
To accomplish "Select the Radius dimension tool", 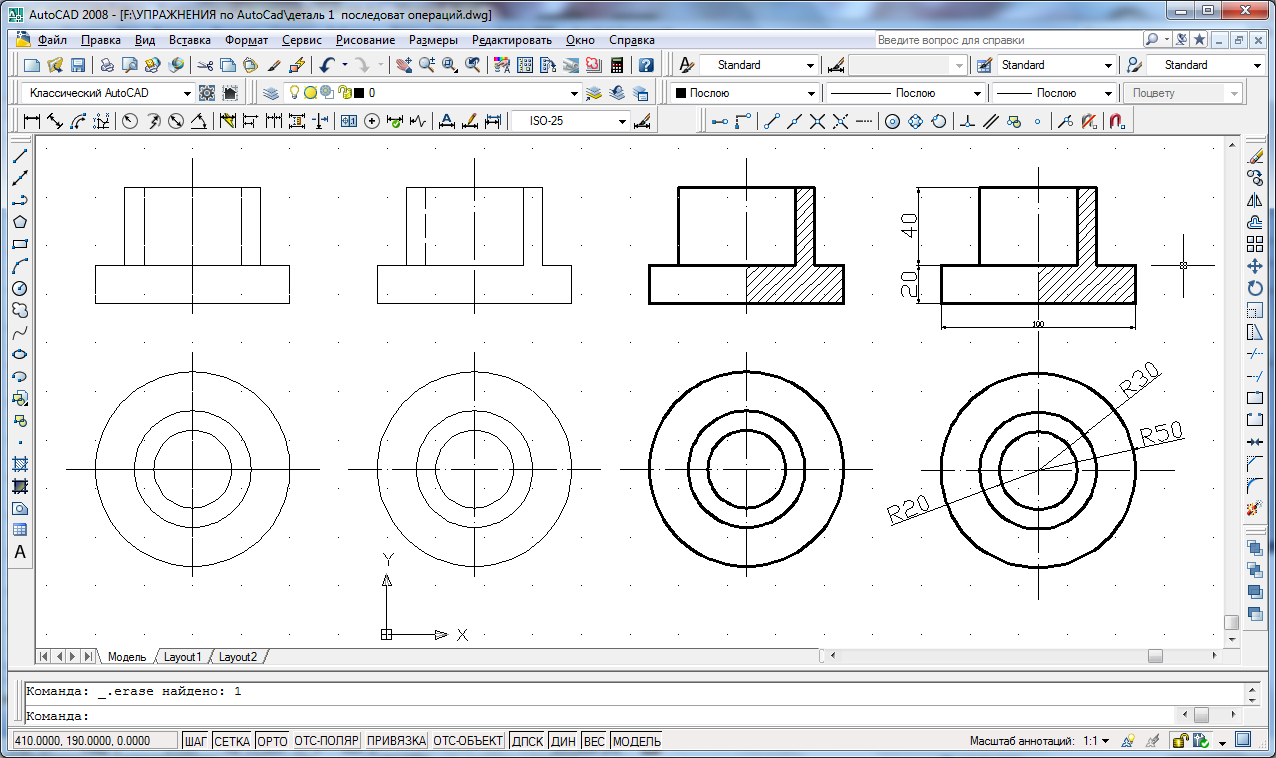I will point(130,121).
